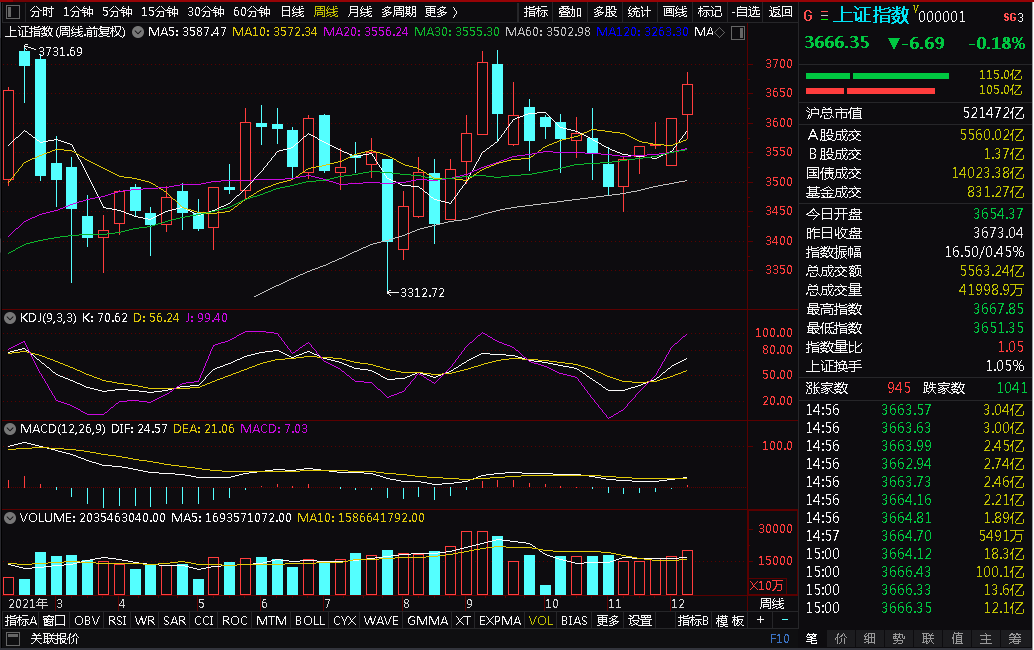Expand the 更多 periods menu

(441, 12)
